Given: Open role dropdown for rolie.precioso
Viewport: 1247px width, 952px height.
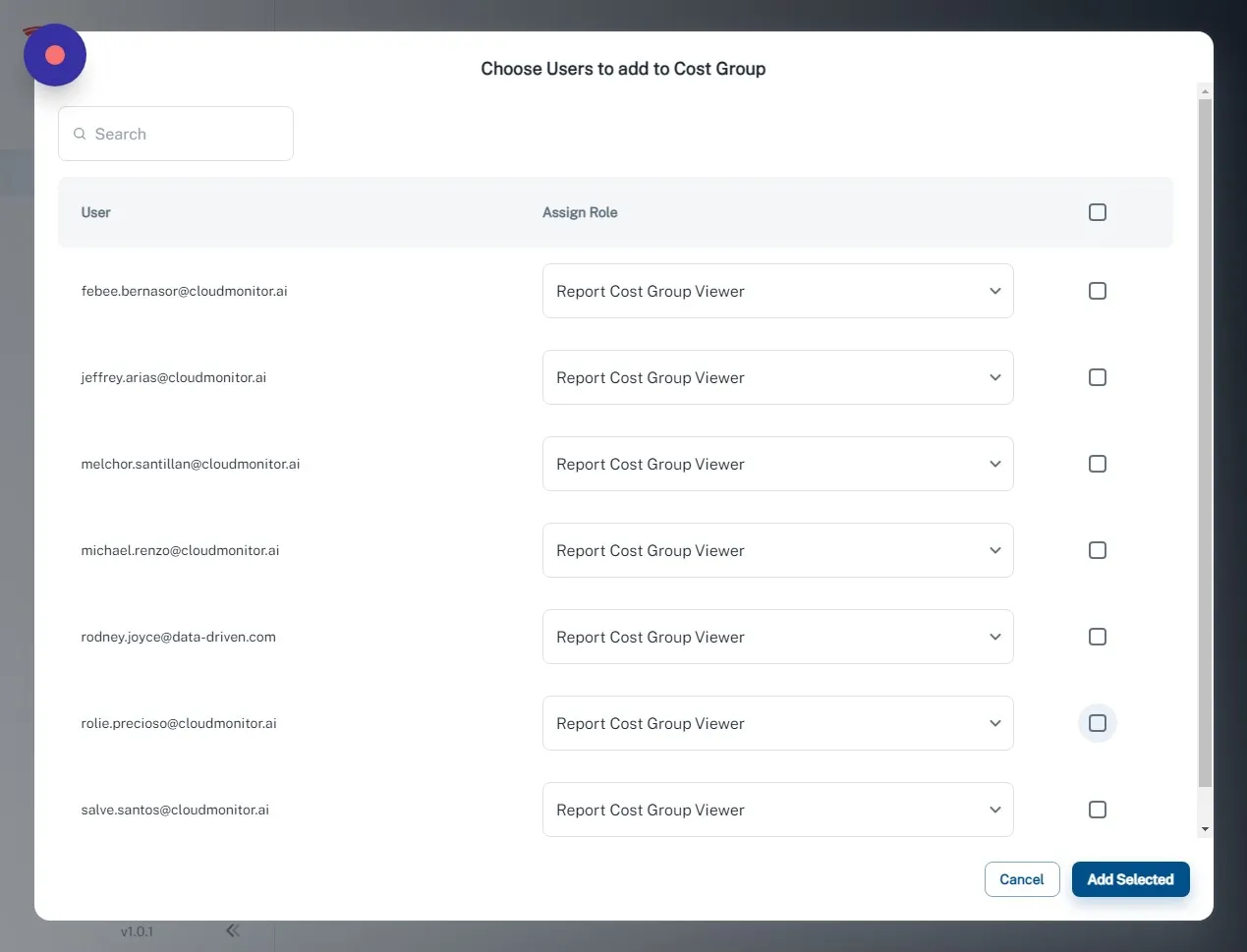Looking at the screenshot, I should click(x=777, y=723).
